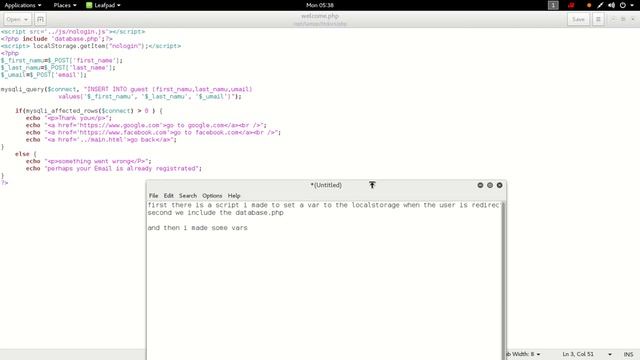Click the echo 'something went wrong' line
This screenshot has width=640, height=360.
click(x=88, y=161)
